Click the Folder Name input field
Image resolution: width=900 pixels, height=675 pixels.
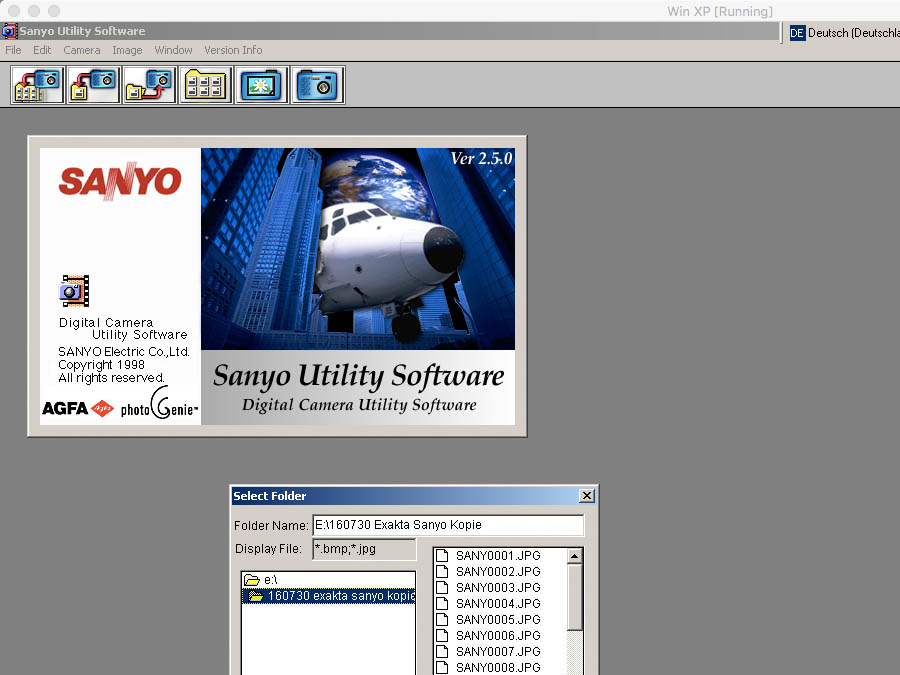tap(448, 525)
